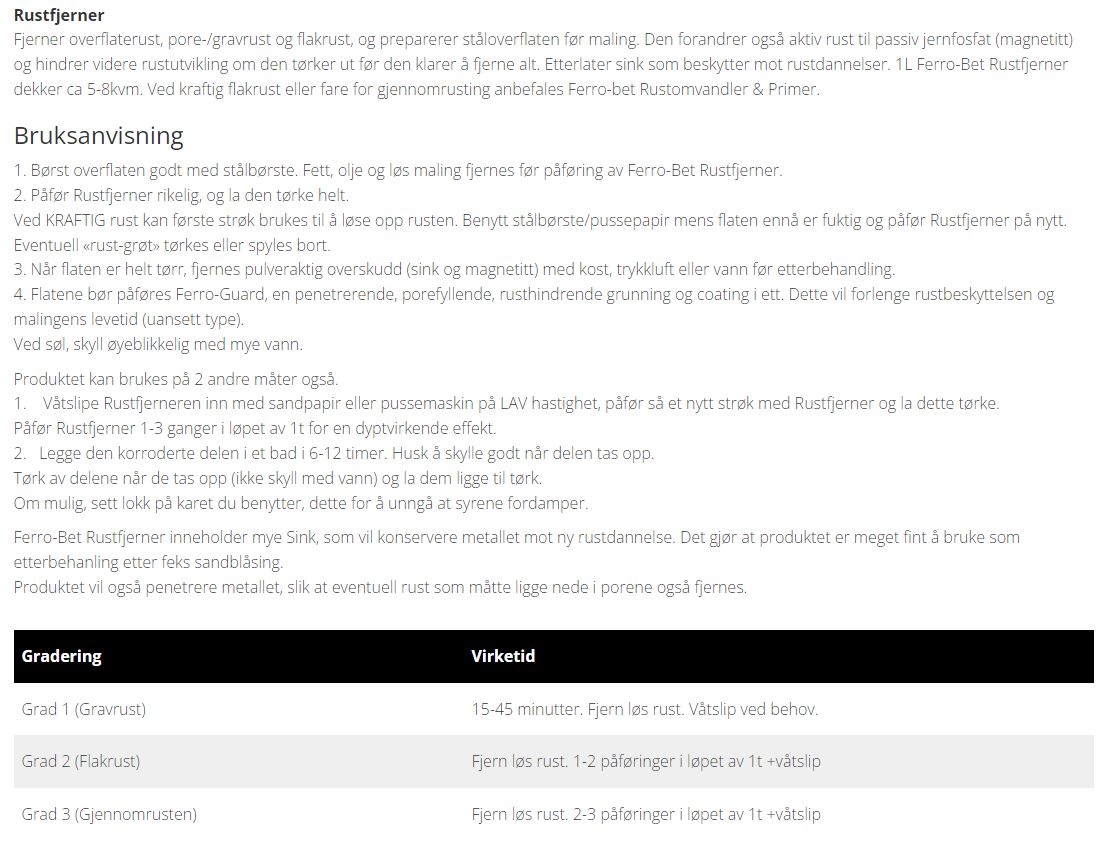This screenshot has width=1101, height=842.
Task: Select the Grad 1 (Gravrust) cell
Action: 84,709
